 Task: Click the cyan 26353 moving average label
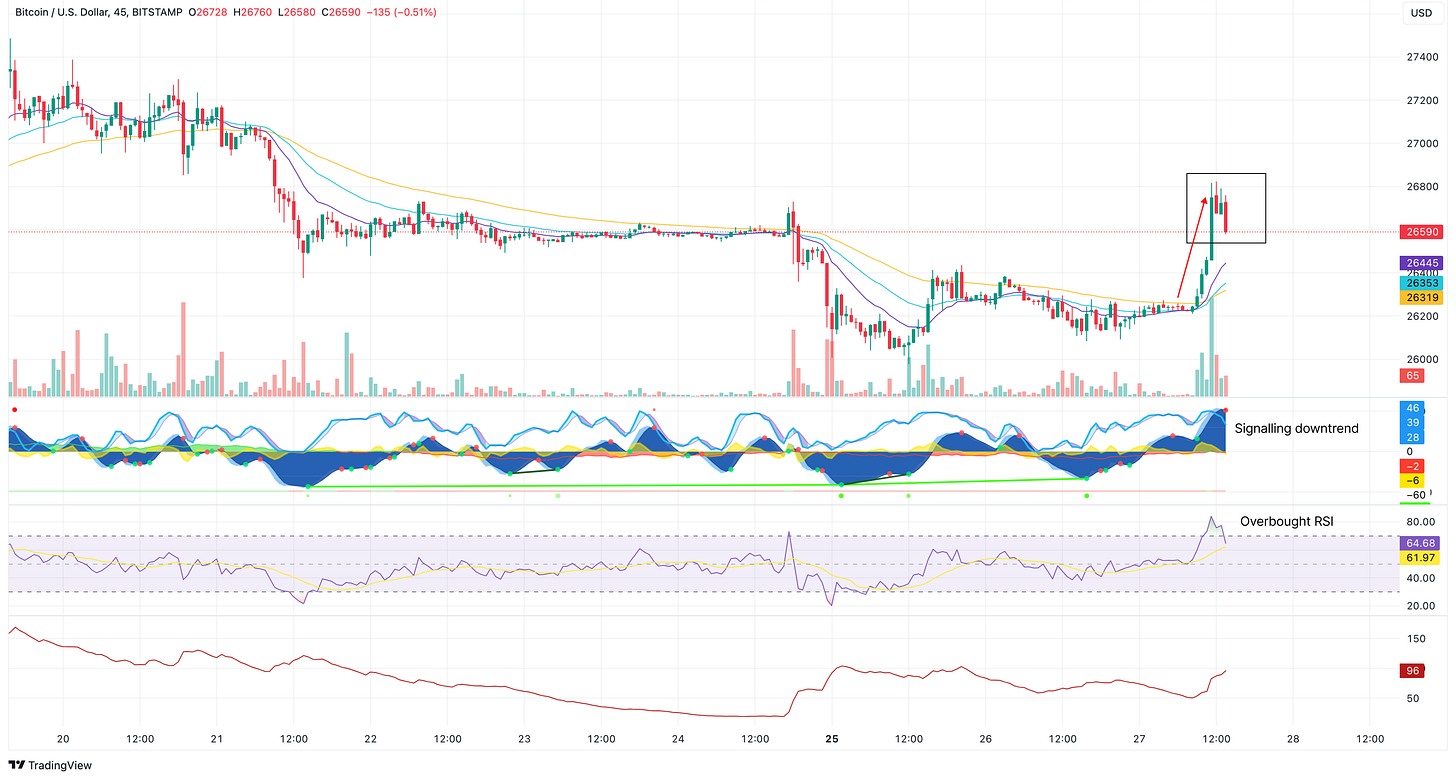[x=1419, y=283]
